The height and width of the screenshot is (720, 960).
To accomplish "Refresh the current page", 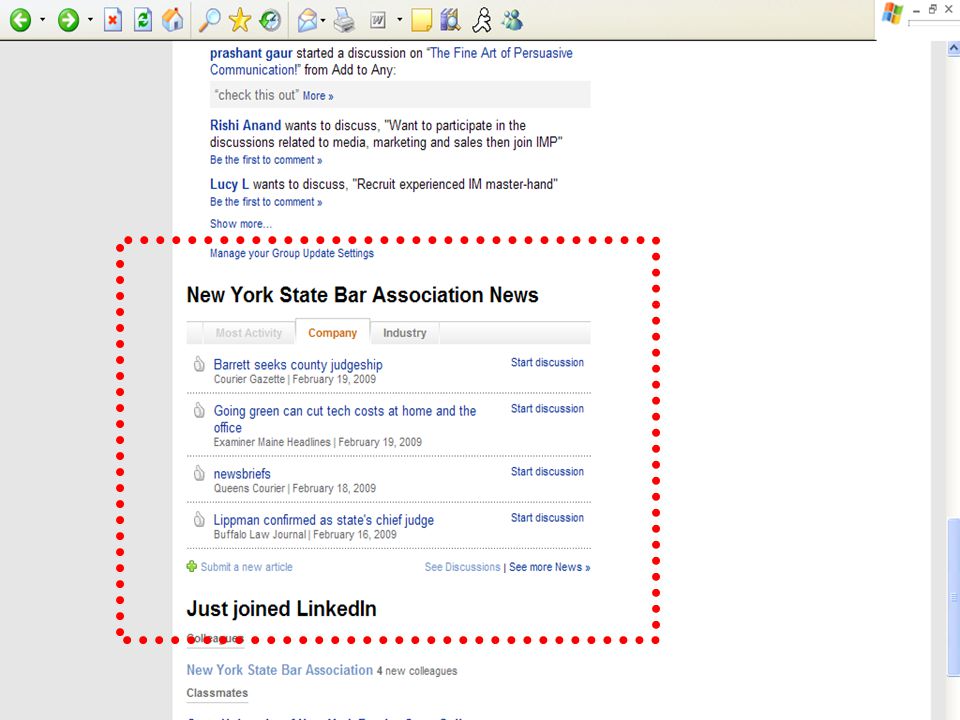I will pos(143,20).
